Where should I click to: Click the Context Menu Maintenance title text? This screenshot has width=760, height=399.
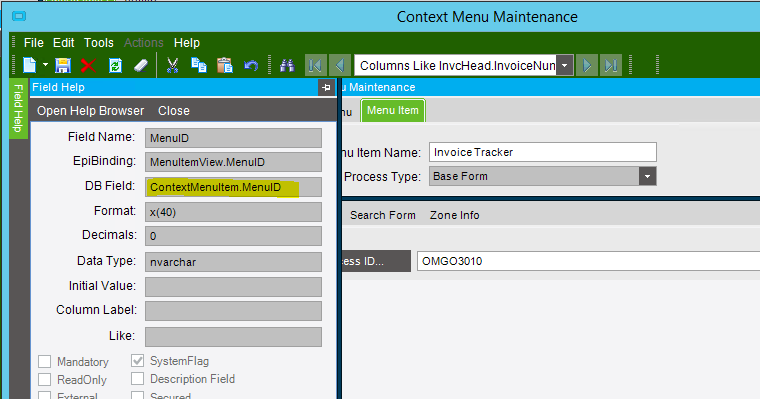coord(487,17)
